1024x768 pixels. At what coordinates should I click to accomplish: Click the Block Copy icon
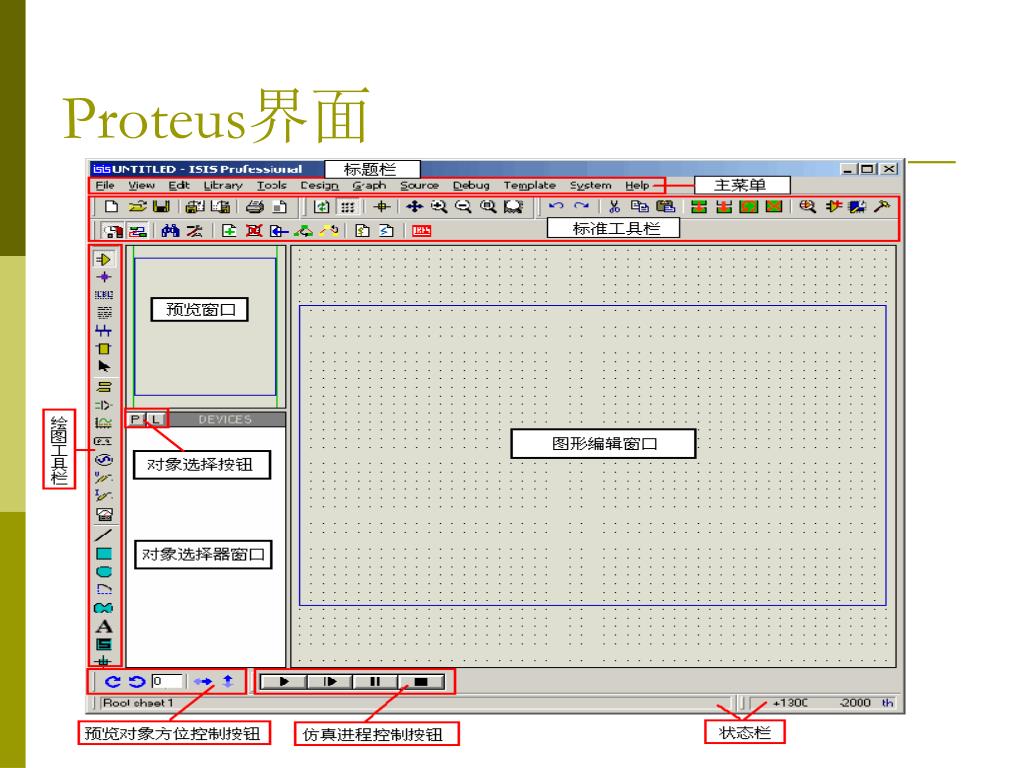699,207
